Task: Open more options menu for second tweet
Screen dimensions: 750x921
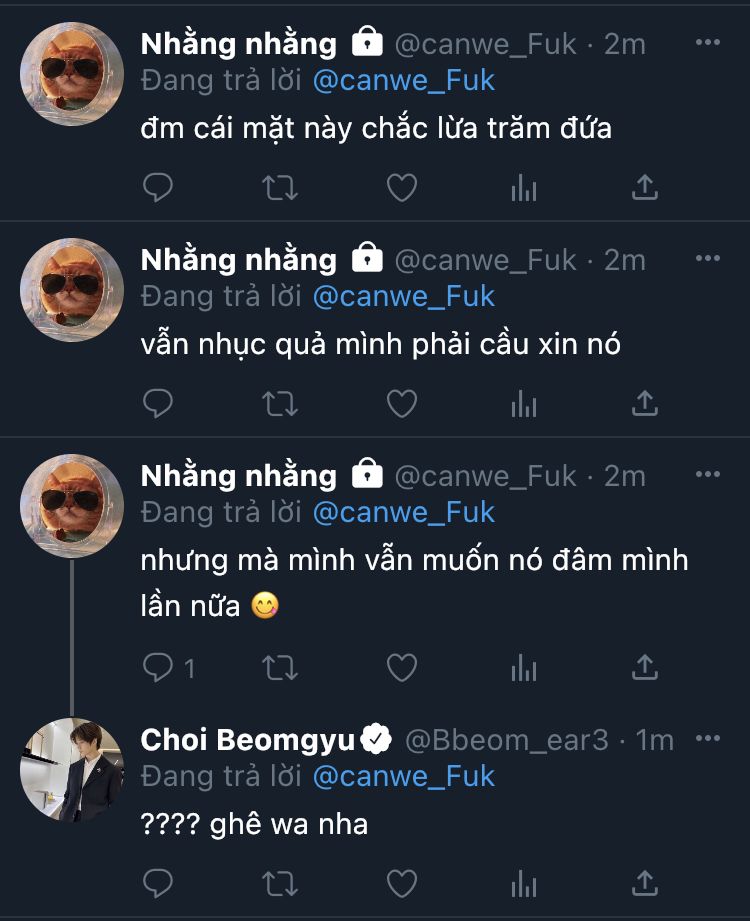Action: [x=707, y=259]
